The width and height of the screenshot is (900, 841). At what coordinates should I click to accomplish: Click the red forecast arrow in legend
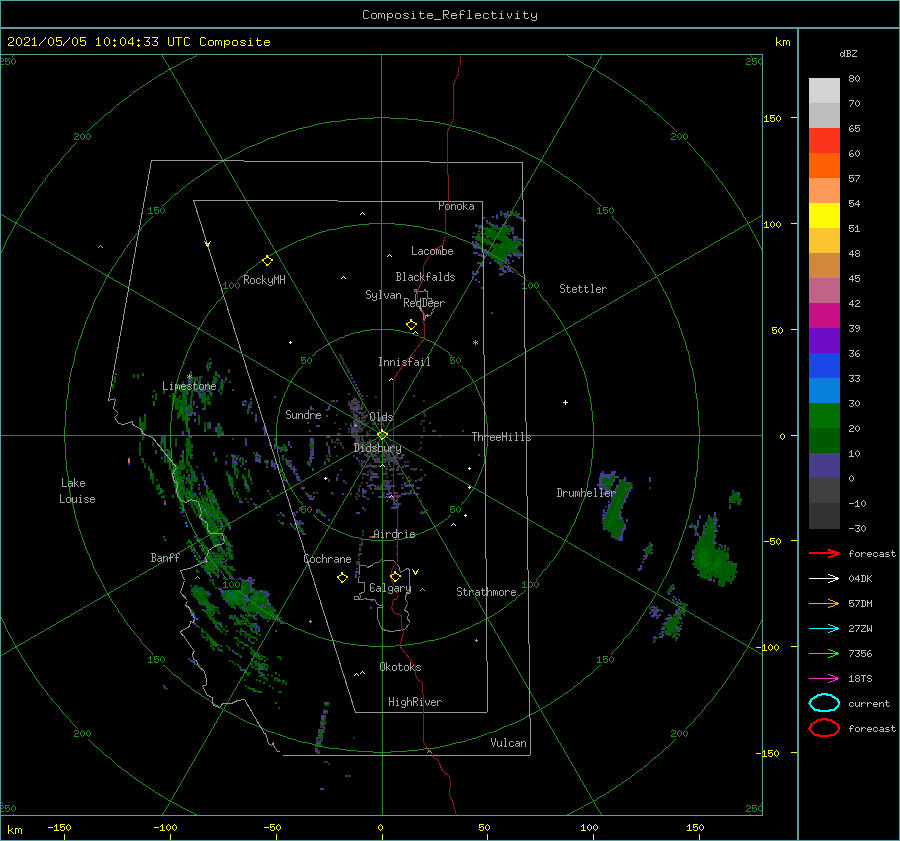click(824, 553)
